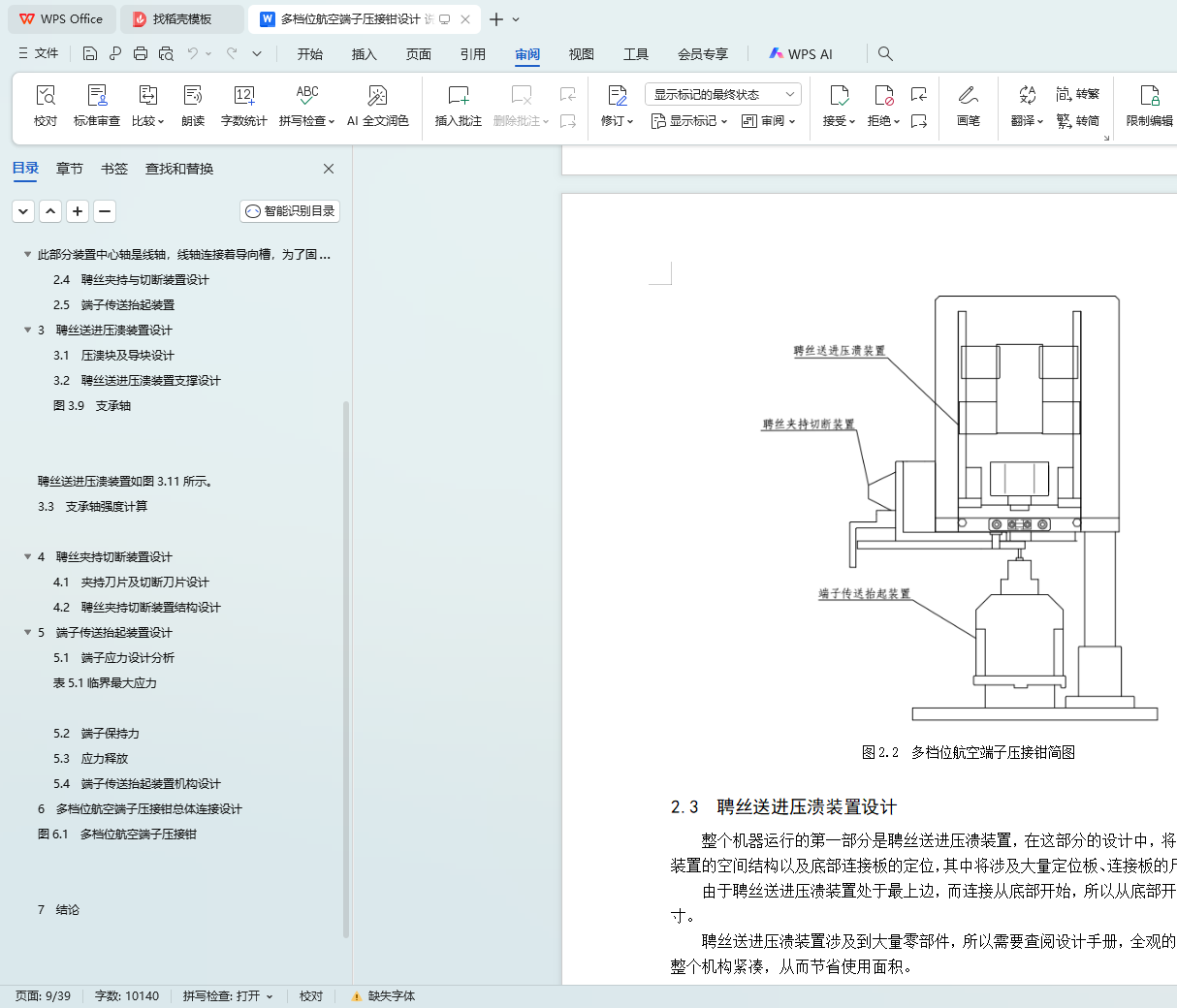Click the navigation pane vertical scrollbar
Screen dimensions: 1177x1008
(x=346, y=669)
